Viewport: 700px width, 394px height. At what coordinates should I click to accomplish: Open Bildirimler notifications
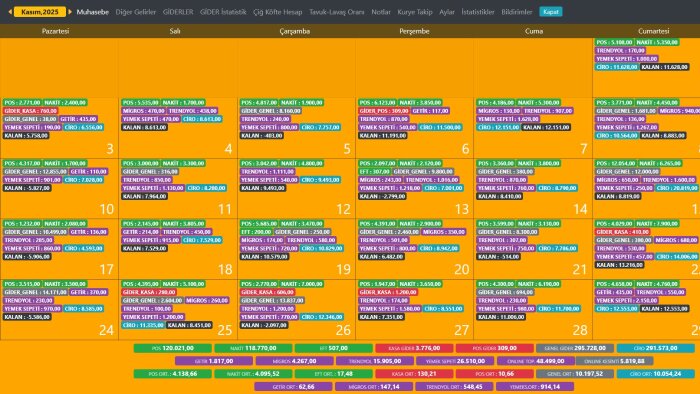click(517, 12)
